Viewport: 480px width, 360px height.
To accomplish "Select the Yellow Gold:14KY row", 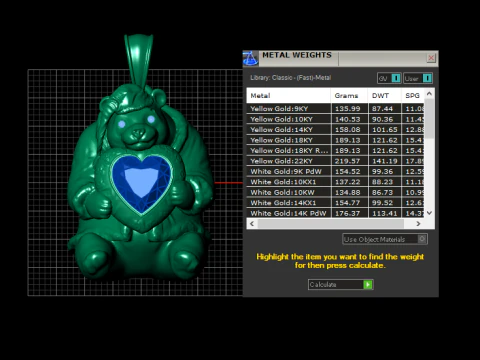I will click(x=335, y=130).
